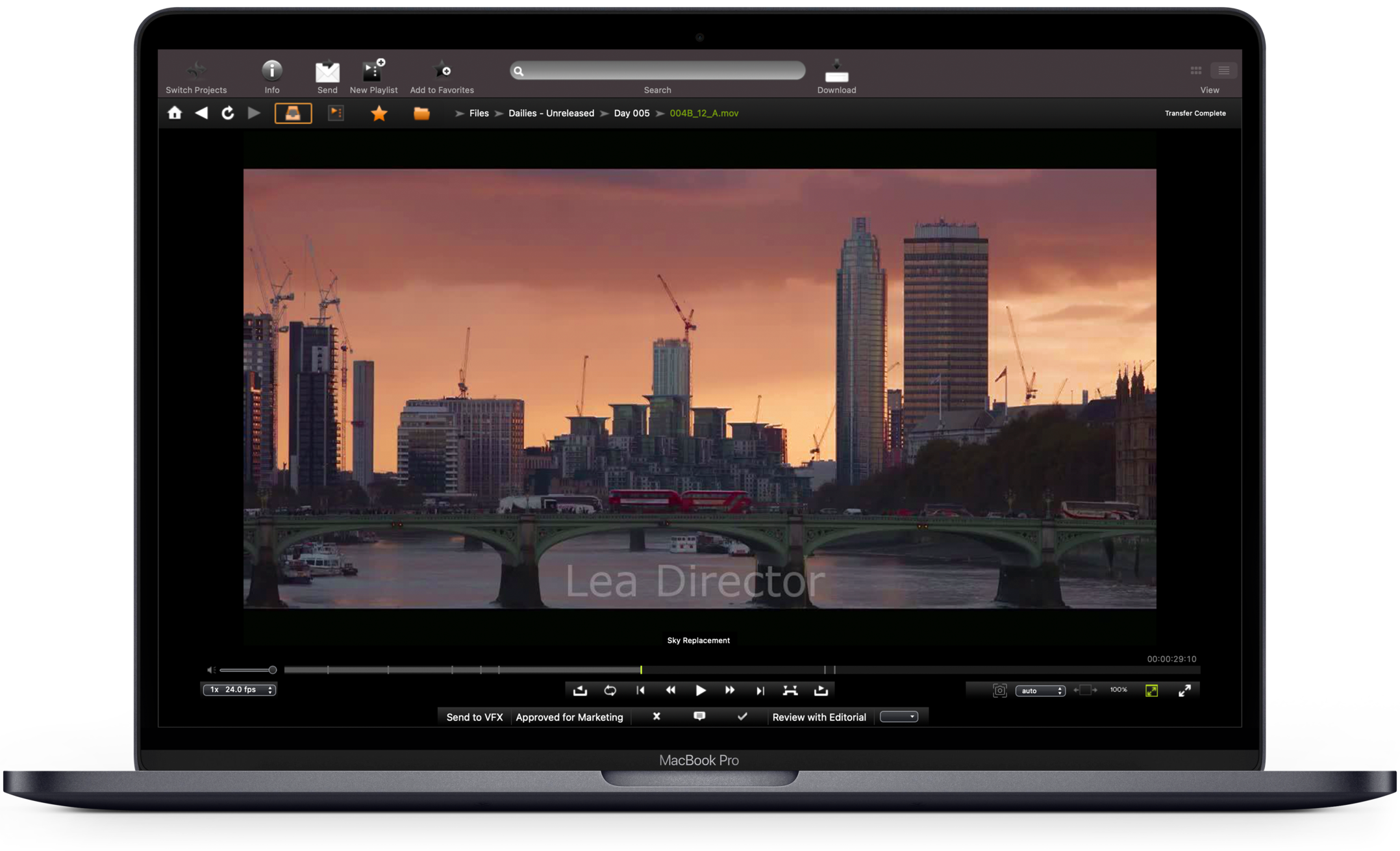The width and height of the screenshot is (1400, 851).
Task: Create a New Playlist from the toolbar
Action: click(x=373, y=70)
